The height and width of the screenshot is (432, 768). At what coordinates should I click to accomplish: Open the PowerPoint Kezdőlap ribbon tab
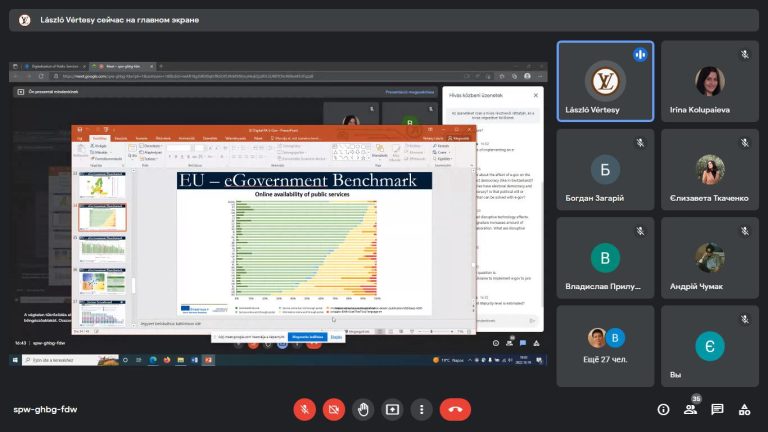tap(99, 138)
